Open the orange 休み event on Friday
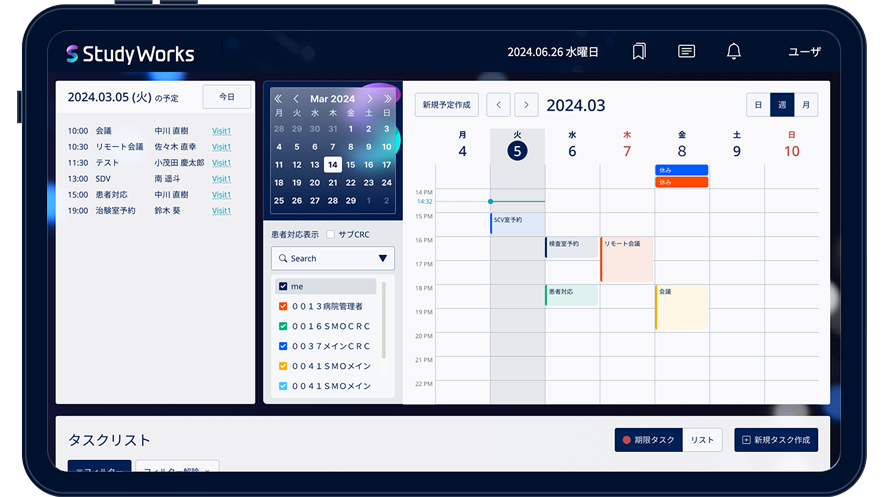 (682, 182)
